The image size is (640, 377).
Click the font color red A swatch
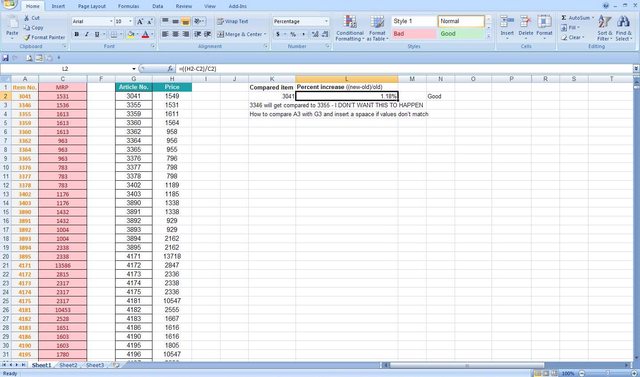[x=145, y=35]
